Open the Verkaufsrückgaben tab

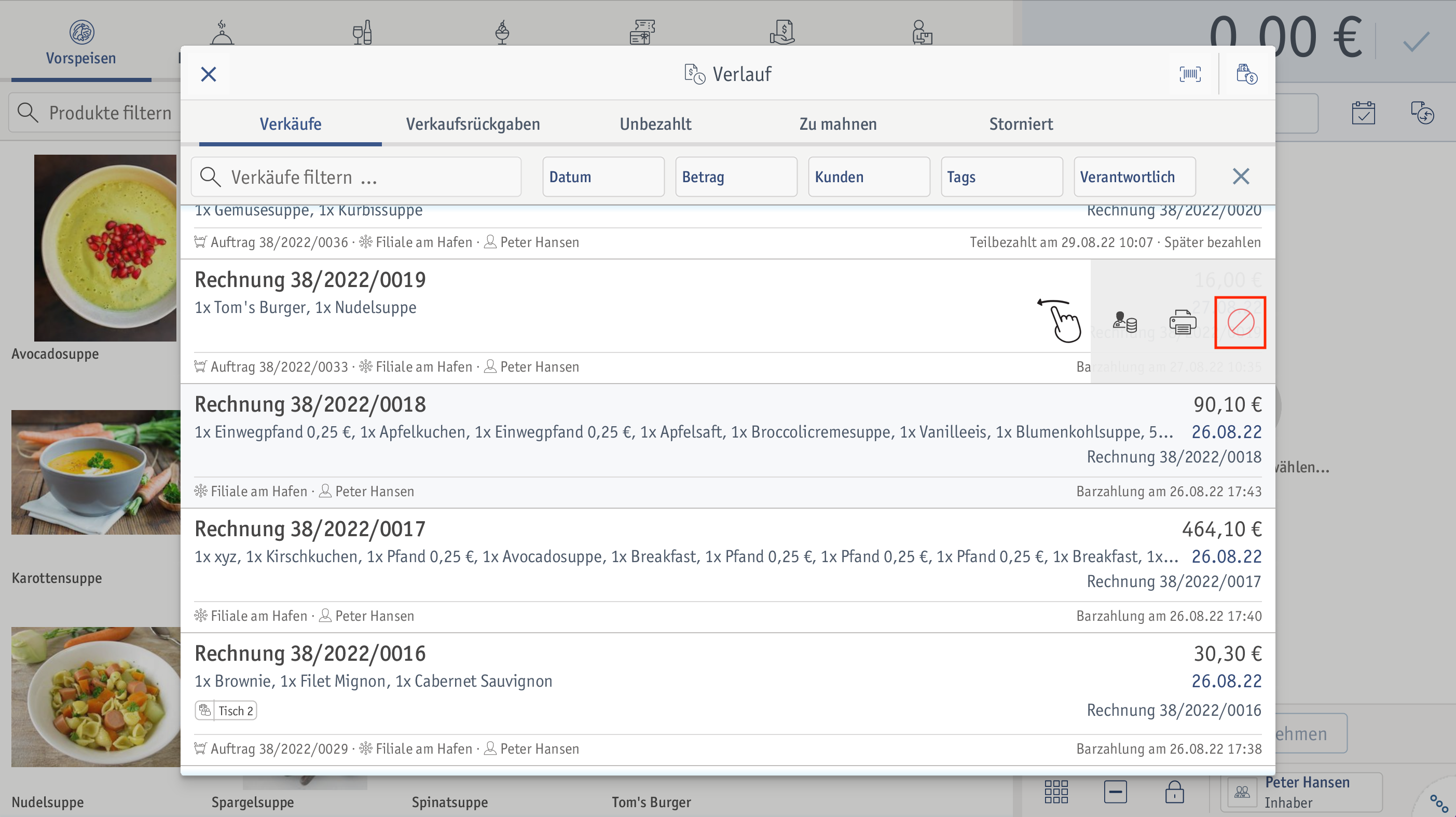473,124
